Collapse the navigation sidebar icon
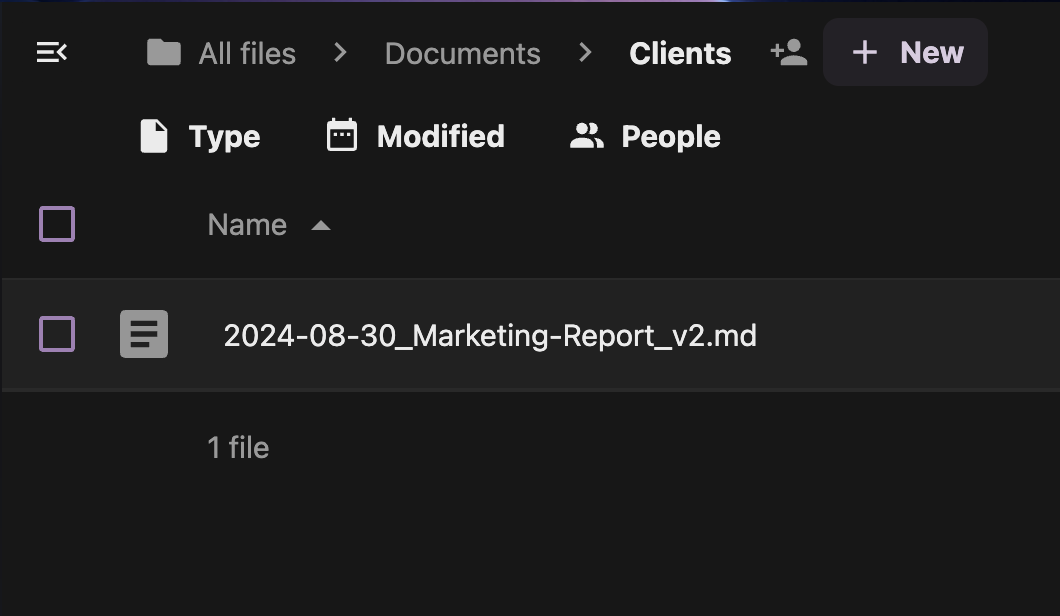This screenshot has width=1060, height=616. 52,53
